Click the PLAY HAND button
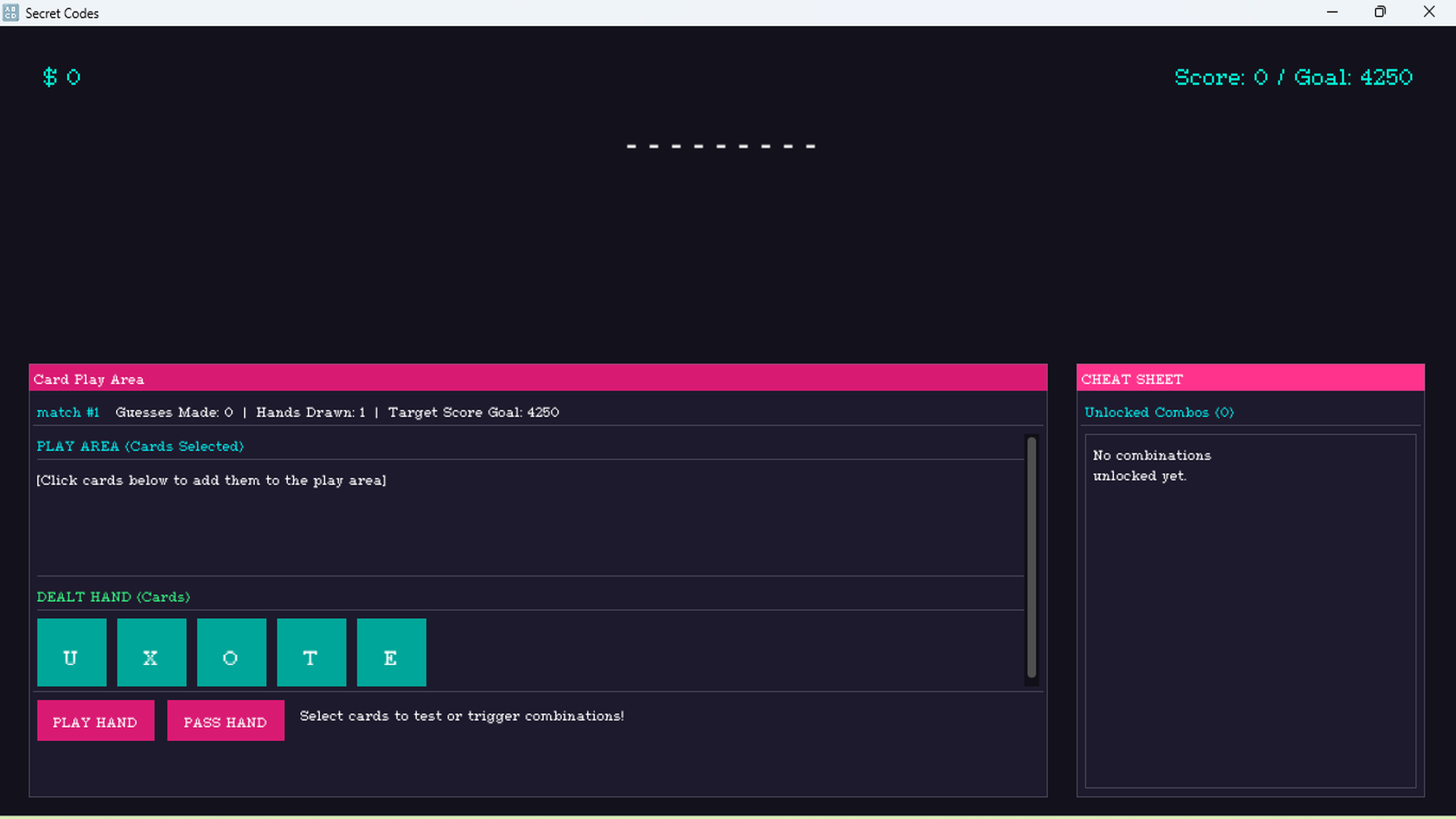This screenshot has width=1456, height=819. [x=96, y=720]
